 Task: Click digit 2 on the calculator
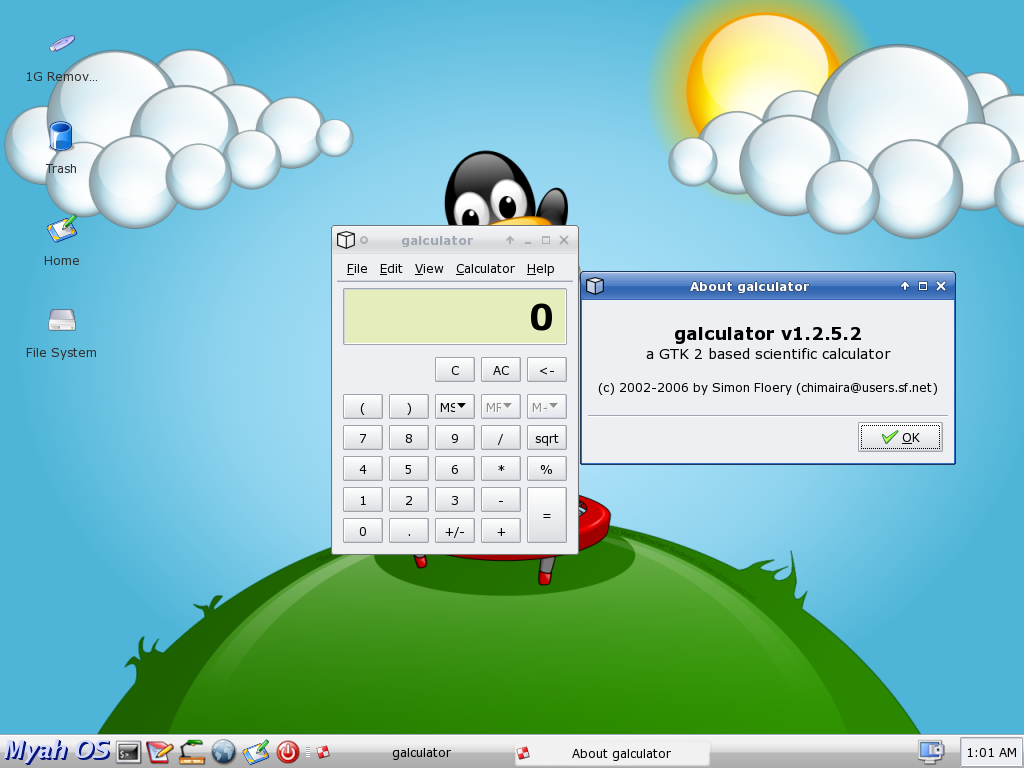coord(409,500)
